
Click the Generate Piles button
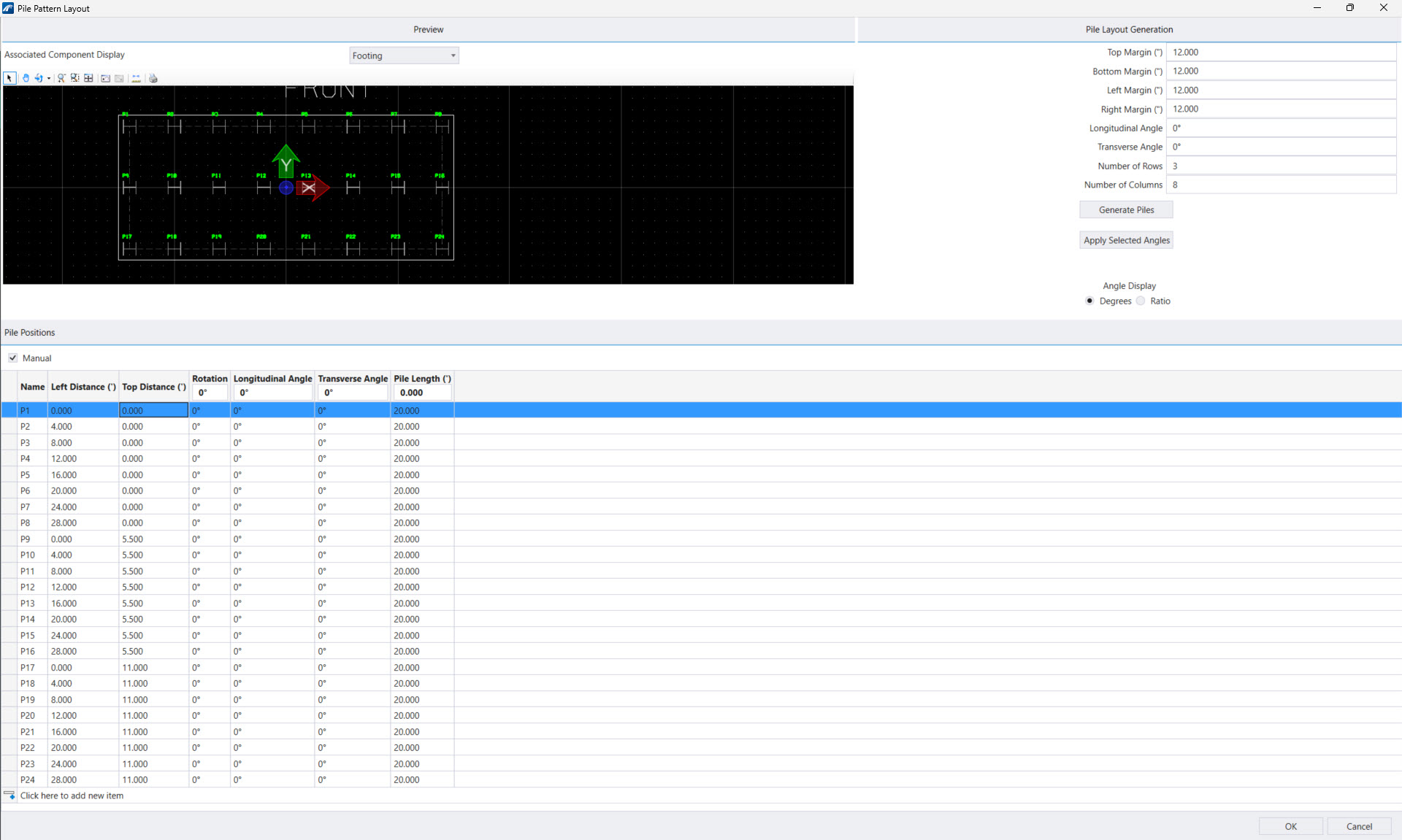click(1126, 209)
